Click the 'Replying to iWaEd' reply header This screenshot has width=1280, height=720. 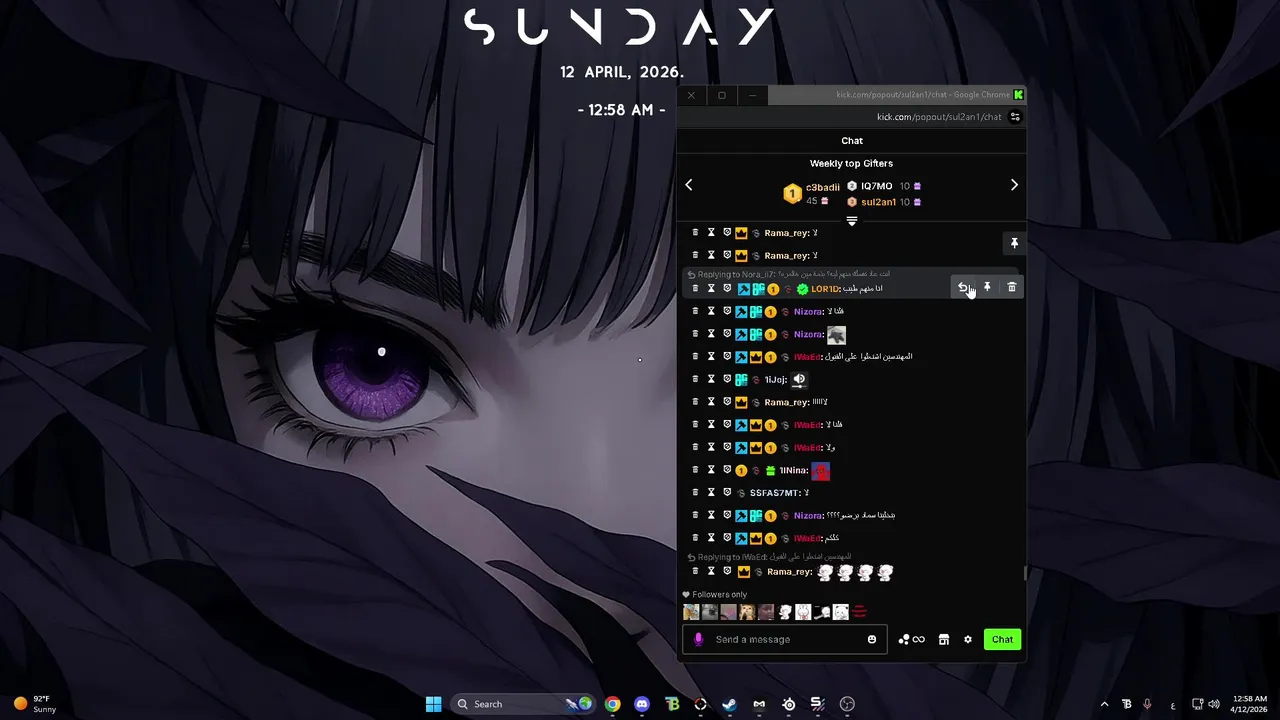(768, 557)
